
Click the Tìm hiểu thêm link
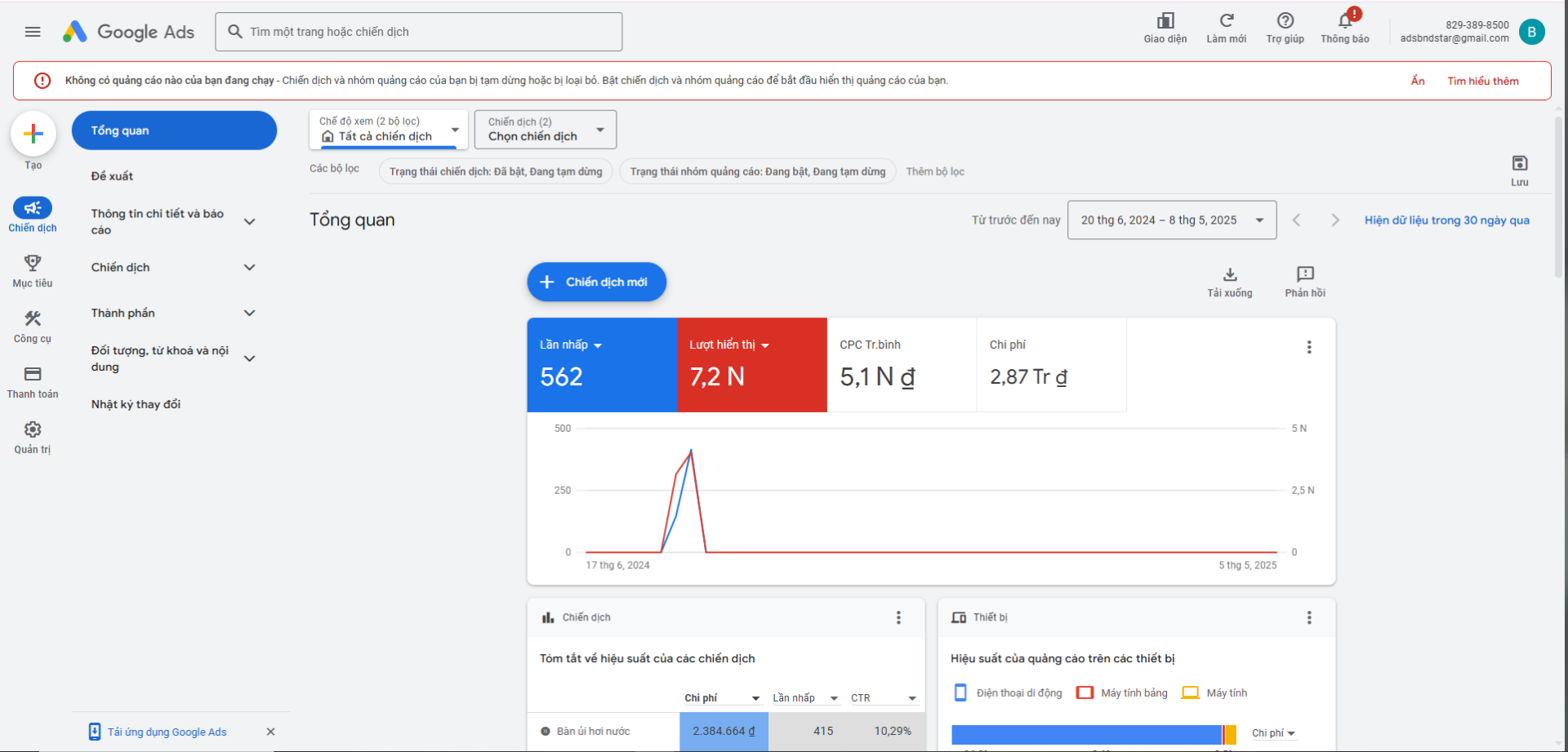(1483, 81)
